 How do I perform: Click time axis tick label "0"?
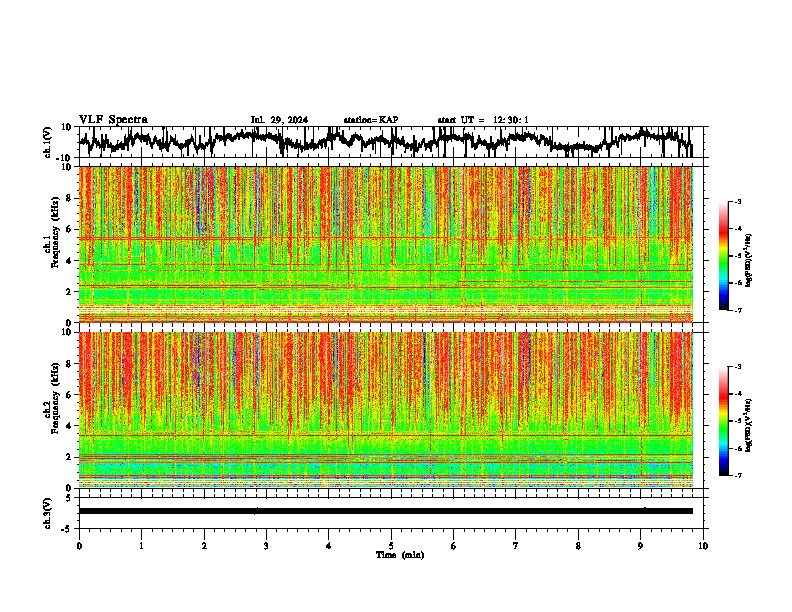79,546
